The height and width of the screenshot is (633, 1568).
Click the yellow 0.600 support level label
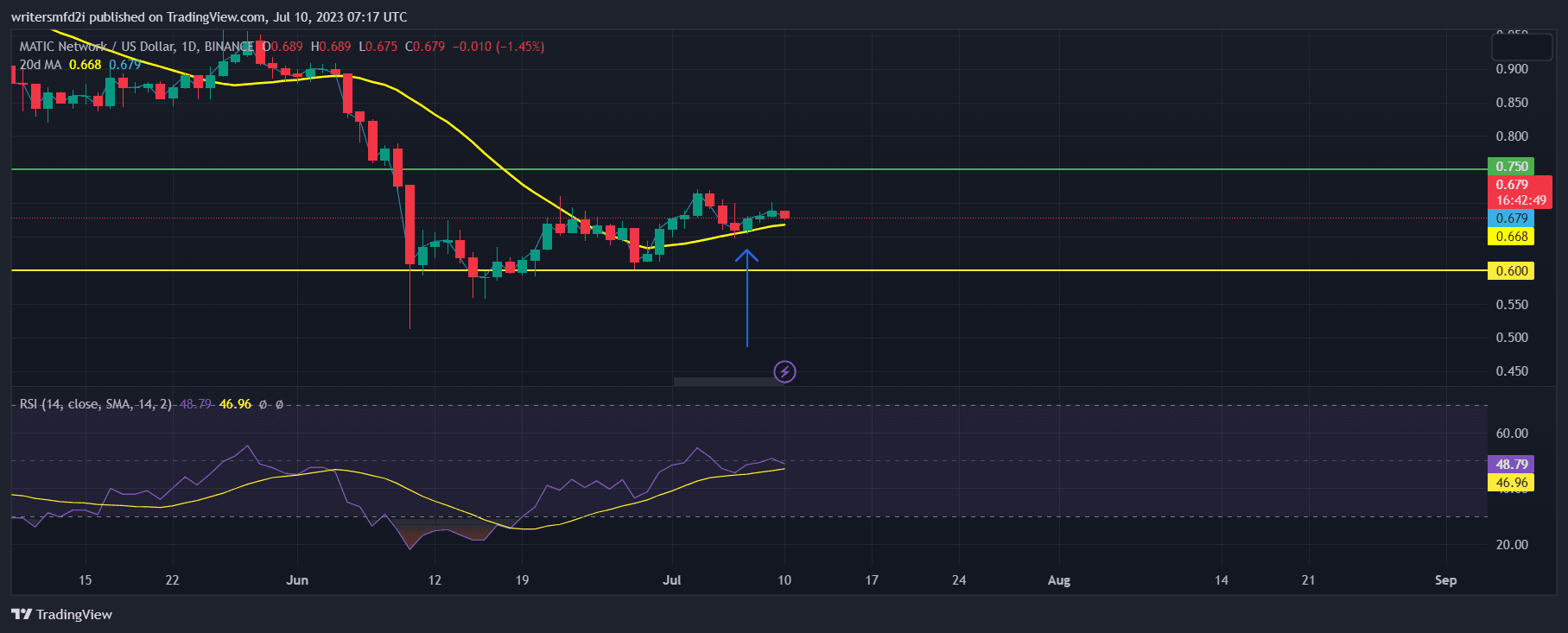1511,271
